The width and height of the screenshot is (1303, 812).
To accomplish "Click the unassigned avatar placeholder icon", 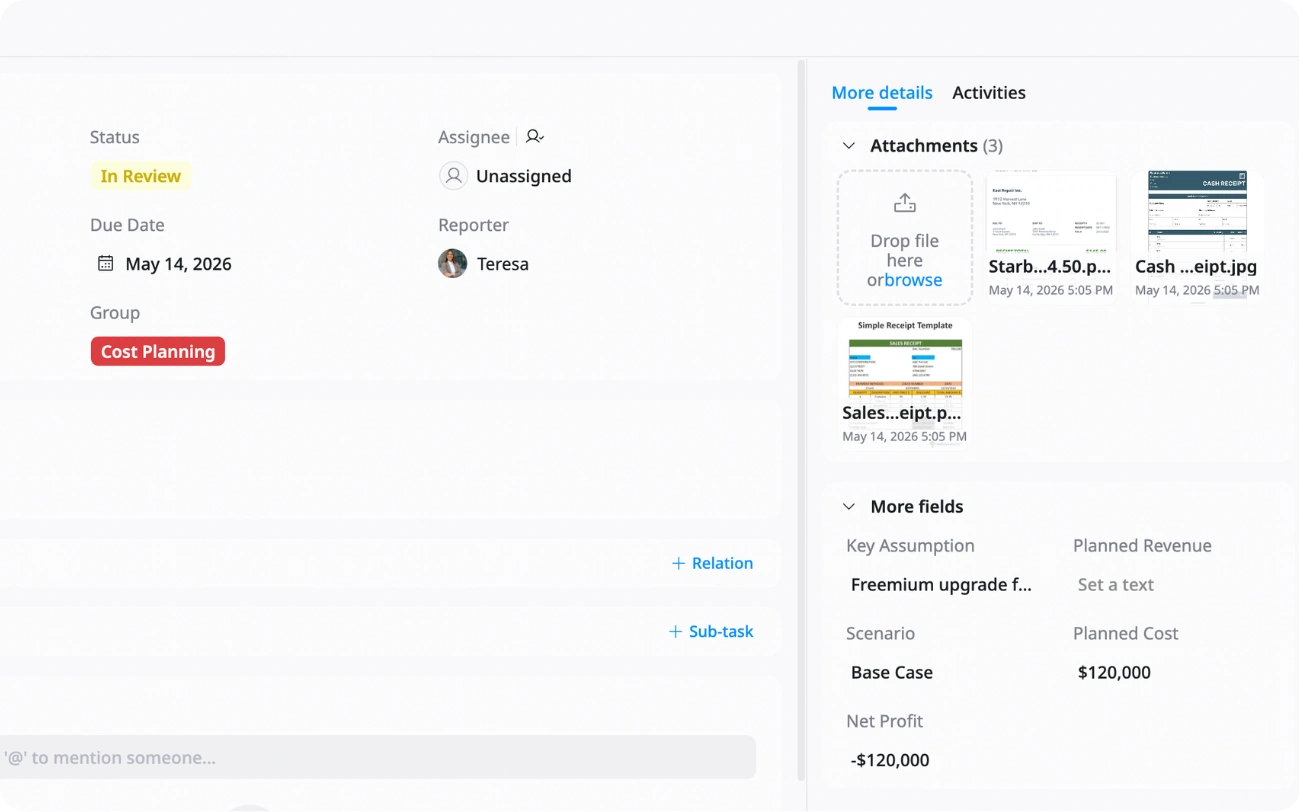I will coord(453,176).
